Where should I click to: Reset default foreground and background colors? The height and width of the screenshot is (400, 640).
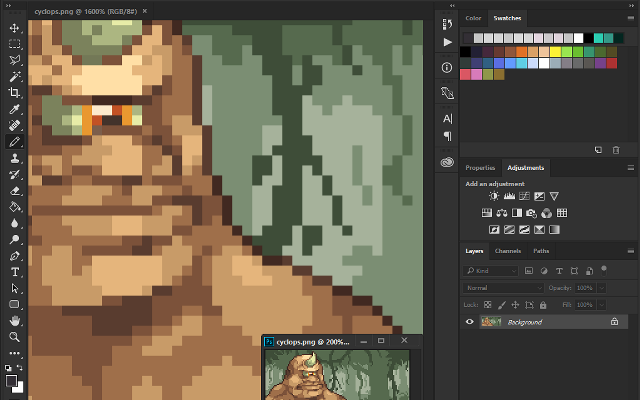[8, 367]
